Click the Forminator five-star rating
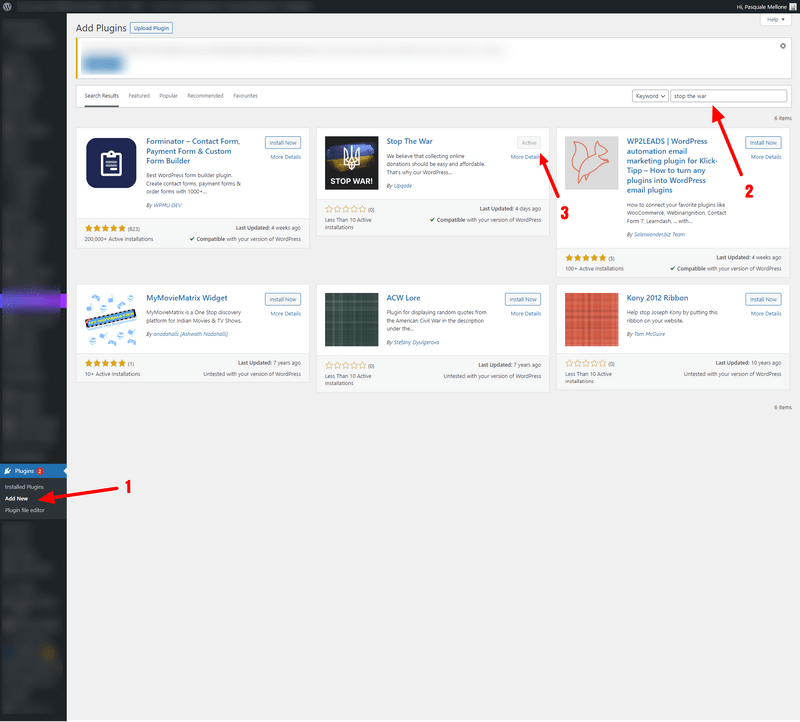 [x=105, y=229]
